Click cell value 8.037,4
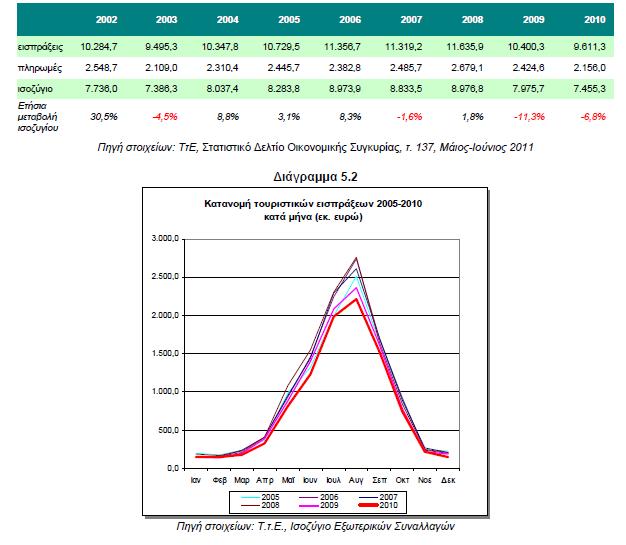Image resolution: width=626 pixels, height=545 pixels. [222, 89]
